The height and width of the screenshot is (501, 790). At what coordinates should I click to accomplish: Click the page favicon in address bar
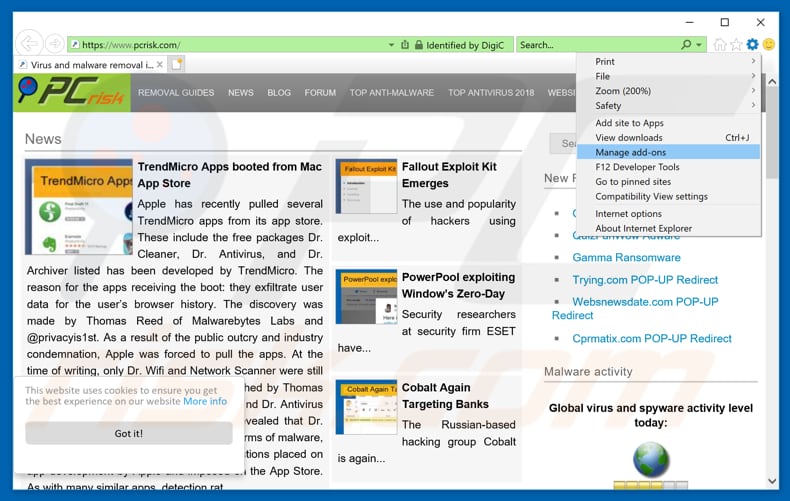pyautogui.click(x=75, y=44)
